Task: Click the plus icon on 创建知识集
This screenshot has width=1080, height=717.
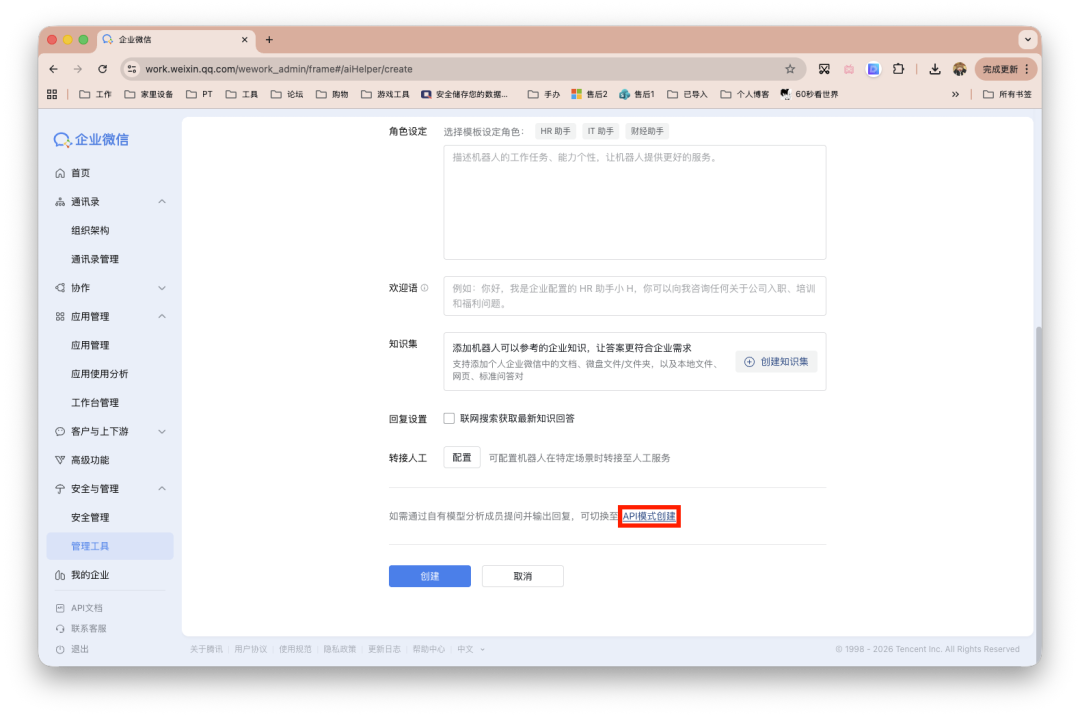Action: click(749, 361)
